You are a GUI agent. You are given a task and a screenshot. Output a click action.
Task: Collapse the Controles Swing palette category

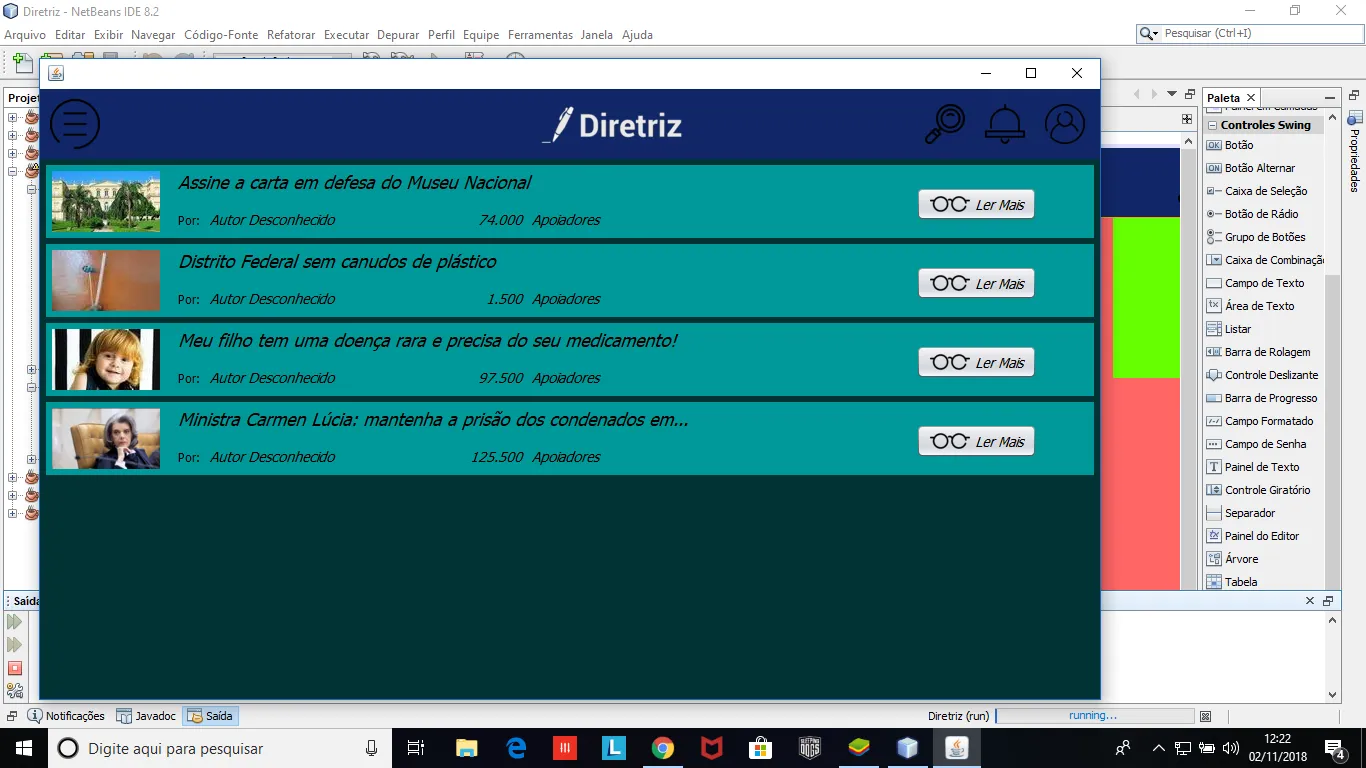tap(1212, 126)
